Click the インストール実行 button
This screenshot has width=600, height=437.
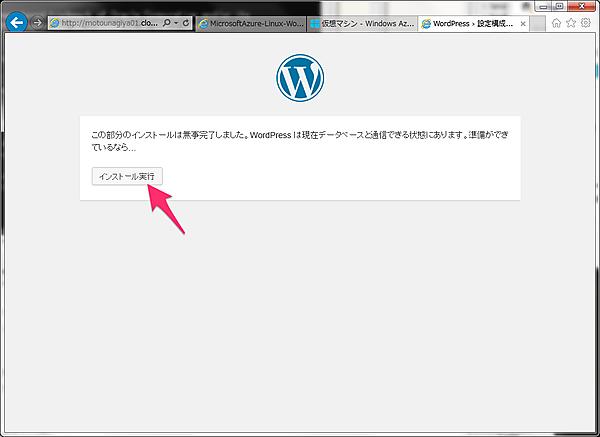[127, 176]
